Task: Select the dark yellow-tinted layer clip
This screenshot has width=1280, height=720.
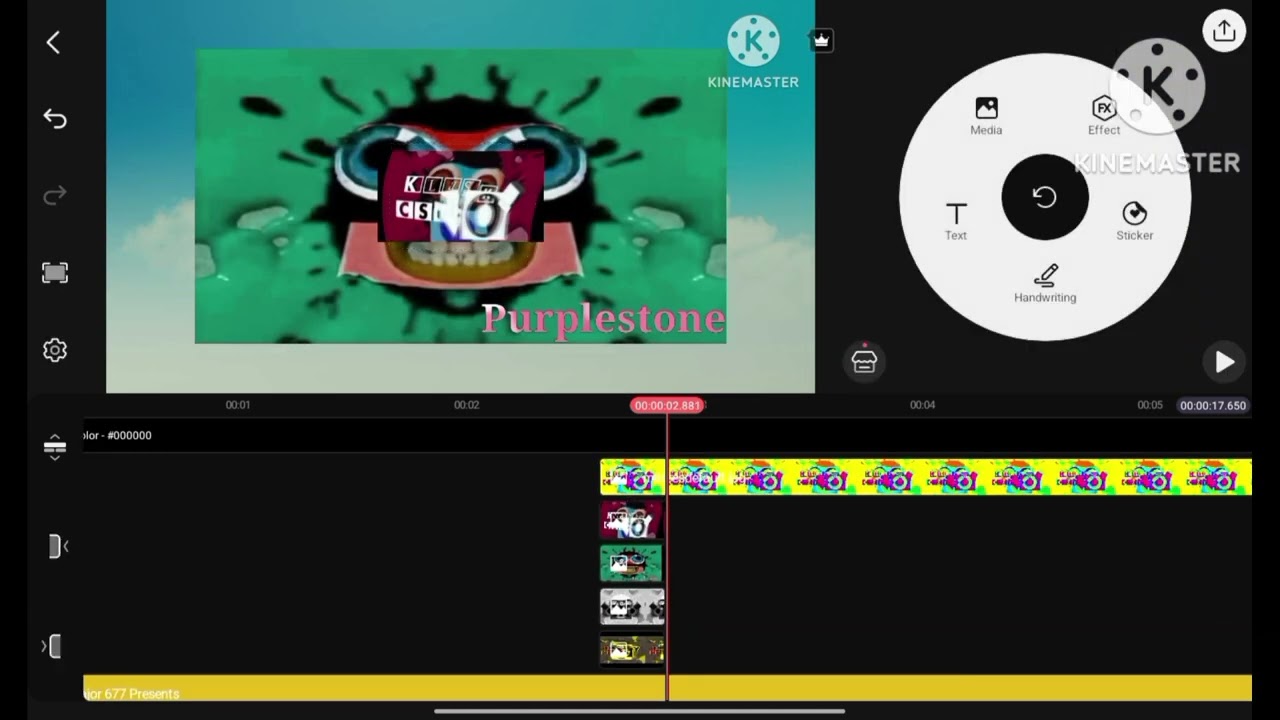Action: coord(631,650)
